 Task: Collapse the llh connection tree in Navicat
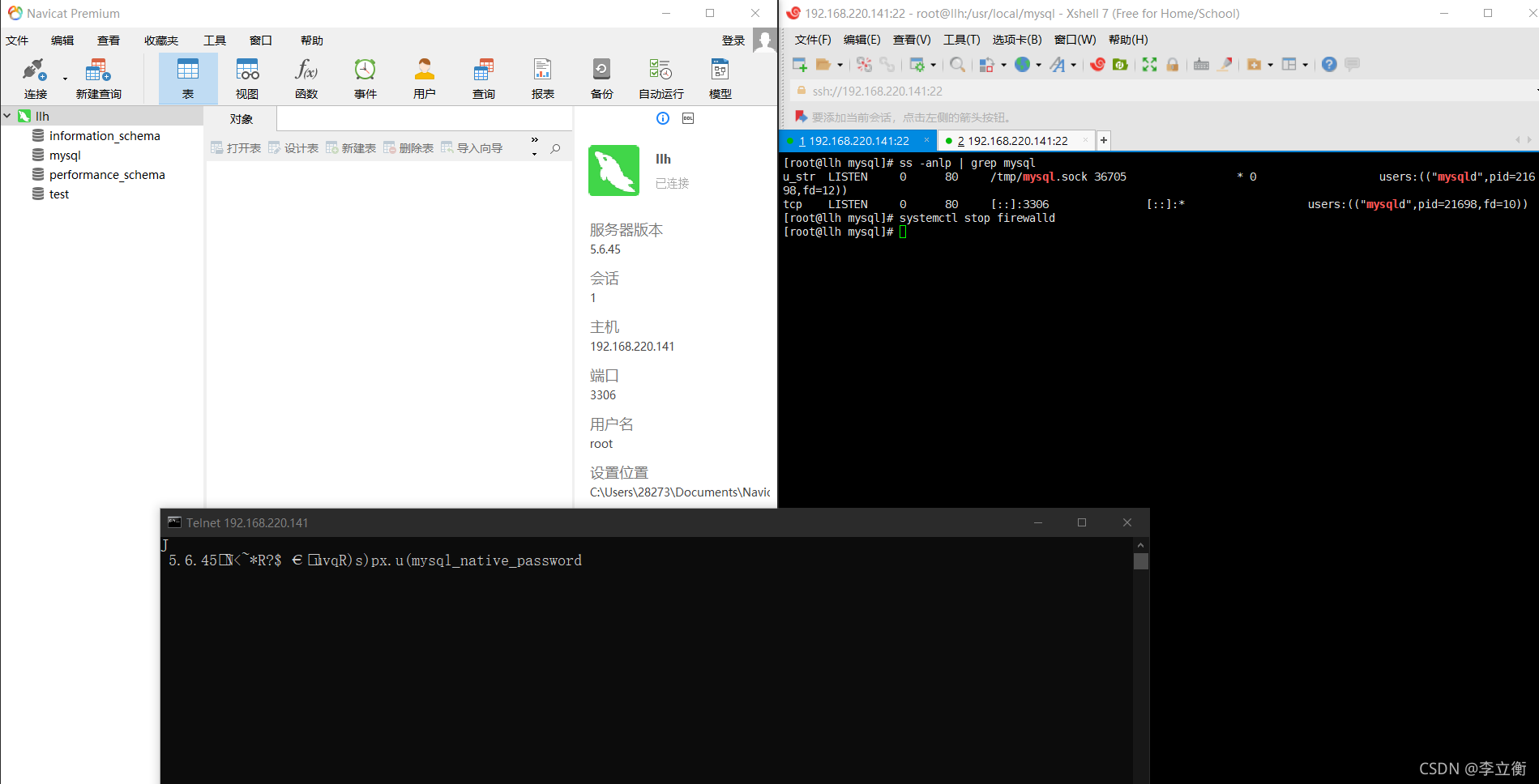pos(7,116)
